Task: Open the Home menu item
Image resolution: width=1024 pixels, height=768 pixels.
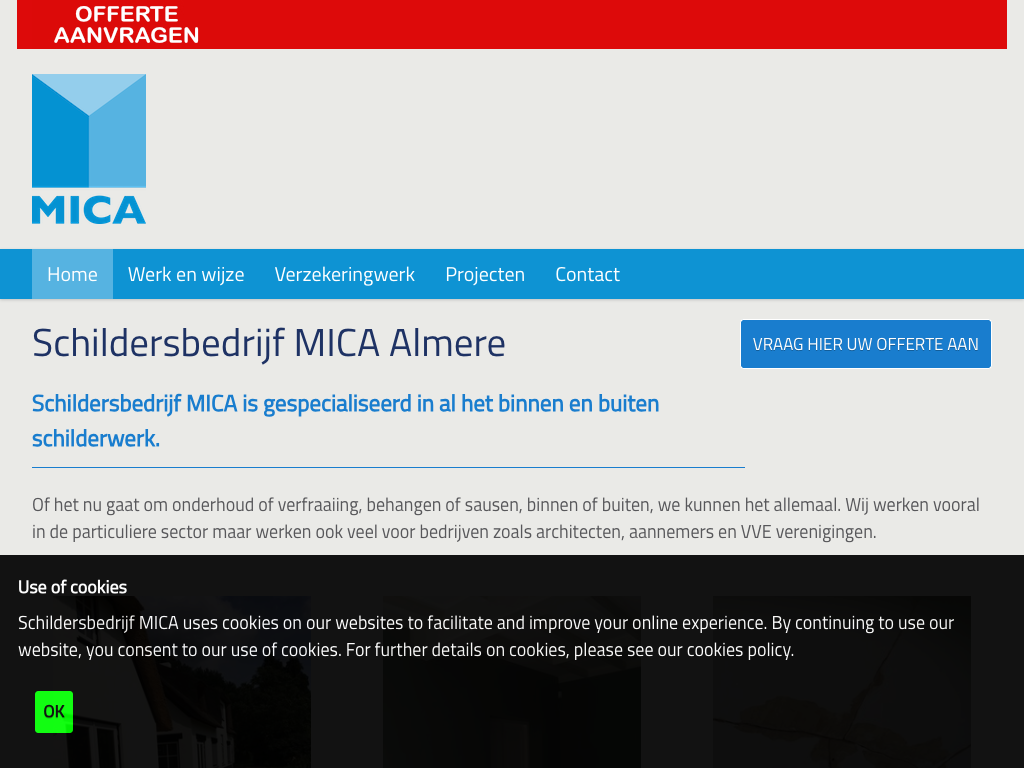Action: (x=72, y=274)
